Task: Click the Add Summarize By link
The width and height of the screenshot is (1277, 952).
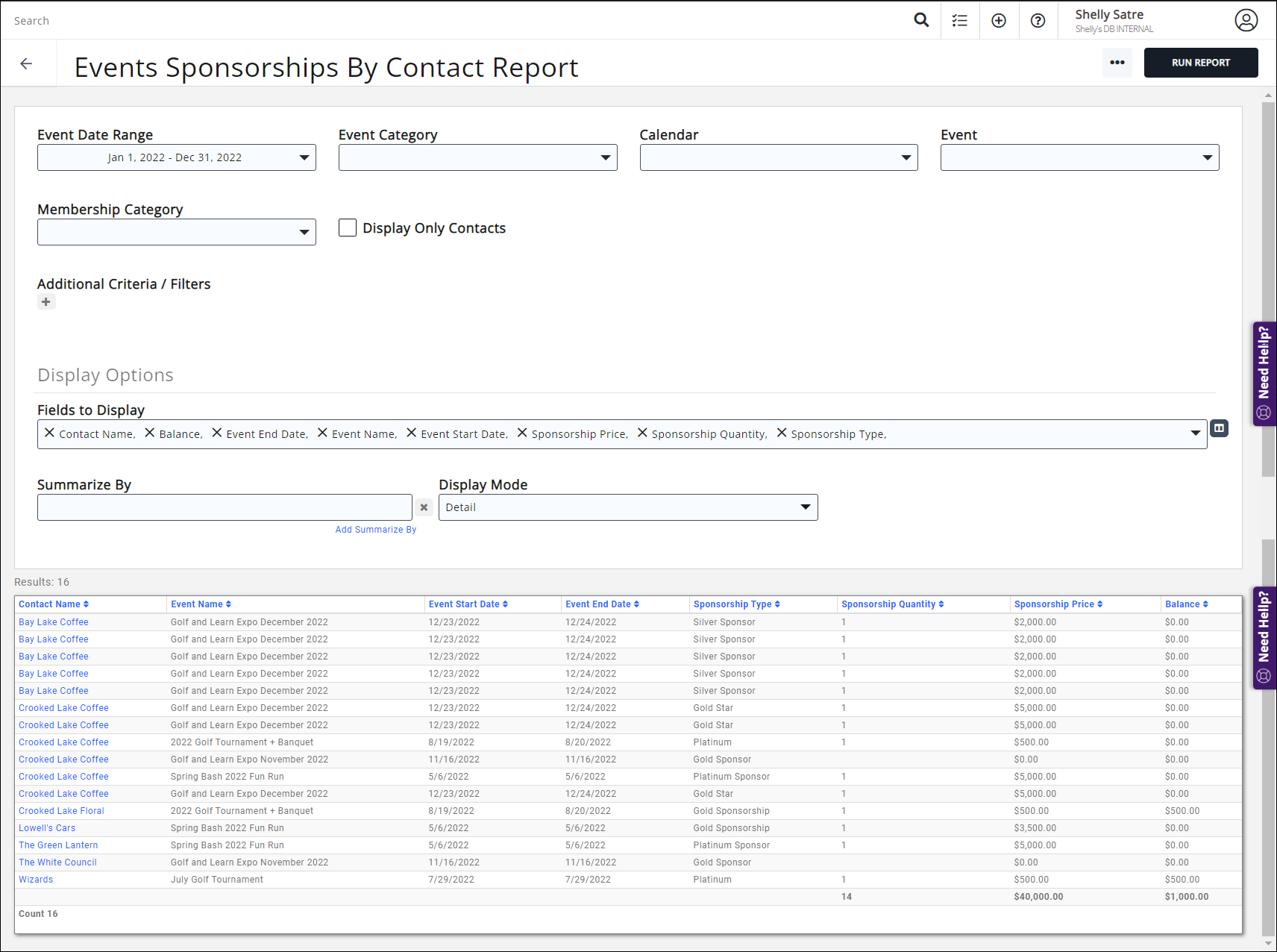Action: [x=375, y=530]
